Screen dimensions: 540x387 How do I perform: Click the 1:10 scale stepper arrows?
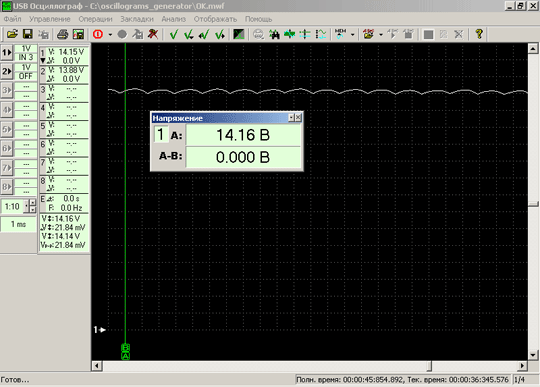pos(32,206)
